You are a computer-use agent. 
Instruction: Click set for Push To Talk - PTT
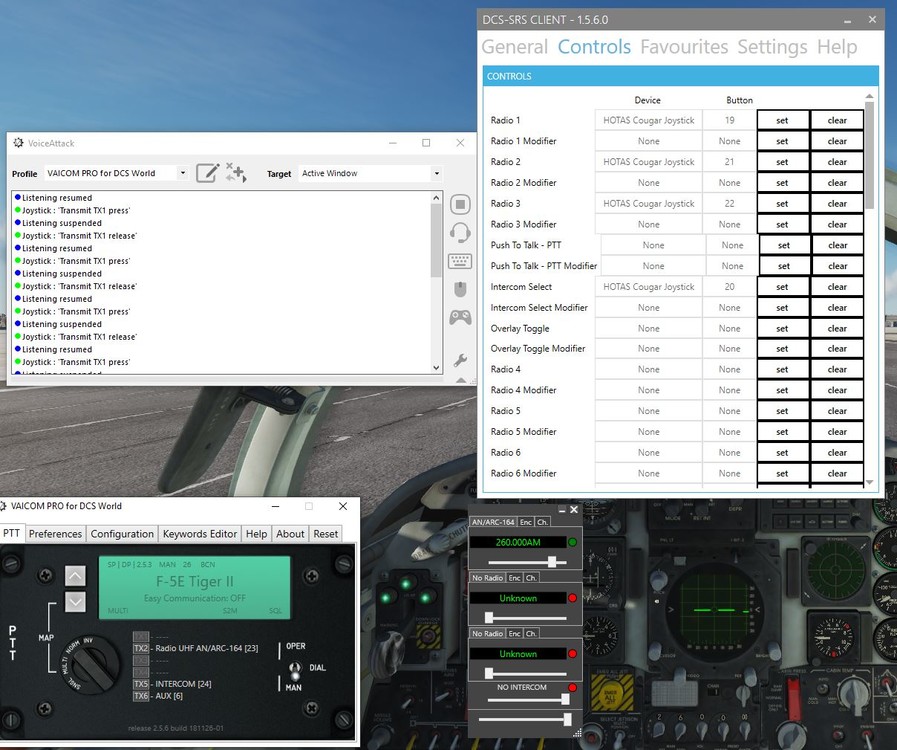click(784, 245)
